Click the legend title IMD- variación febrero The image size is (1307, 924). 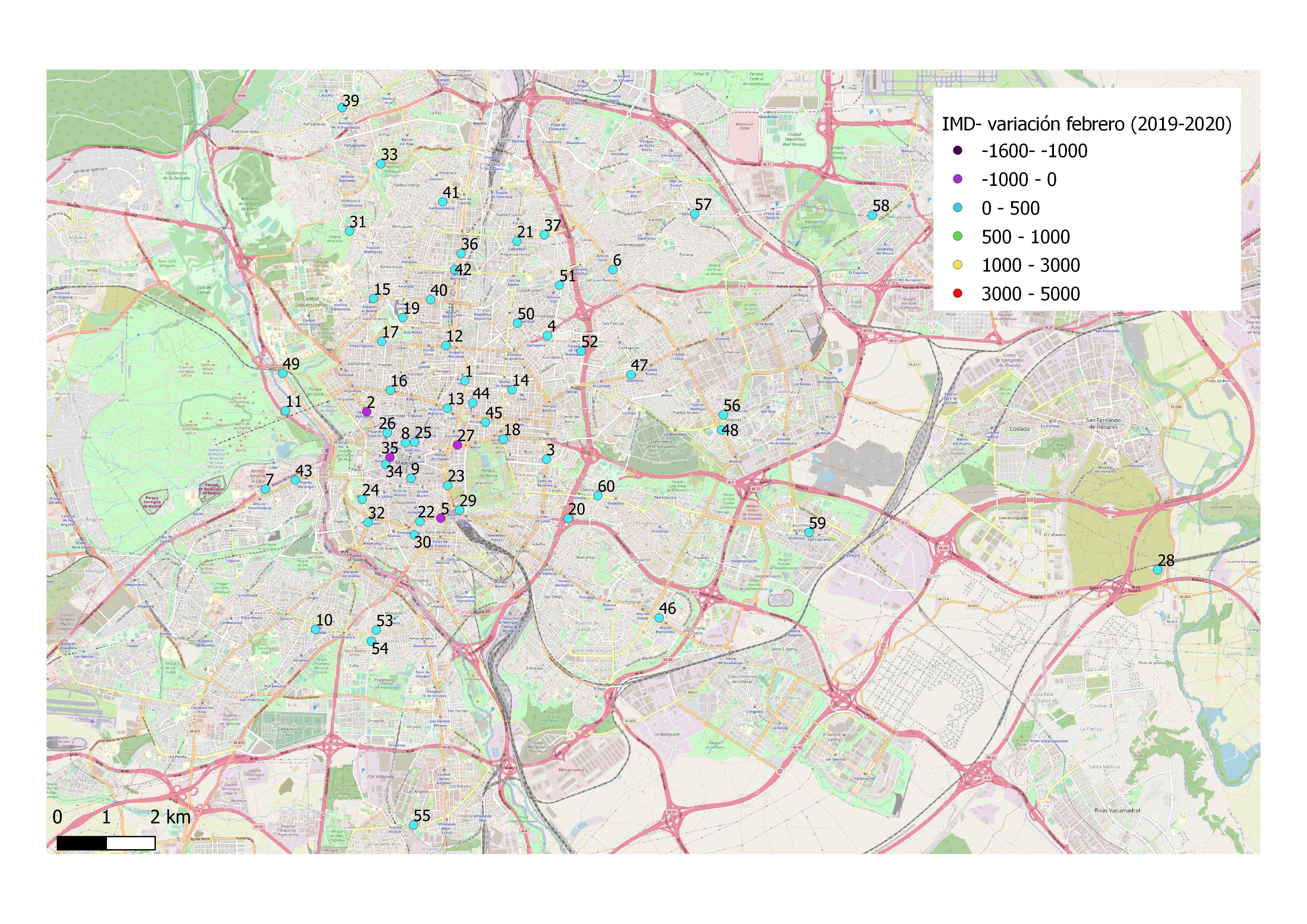coord(1086,124)
